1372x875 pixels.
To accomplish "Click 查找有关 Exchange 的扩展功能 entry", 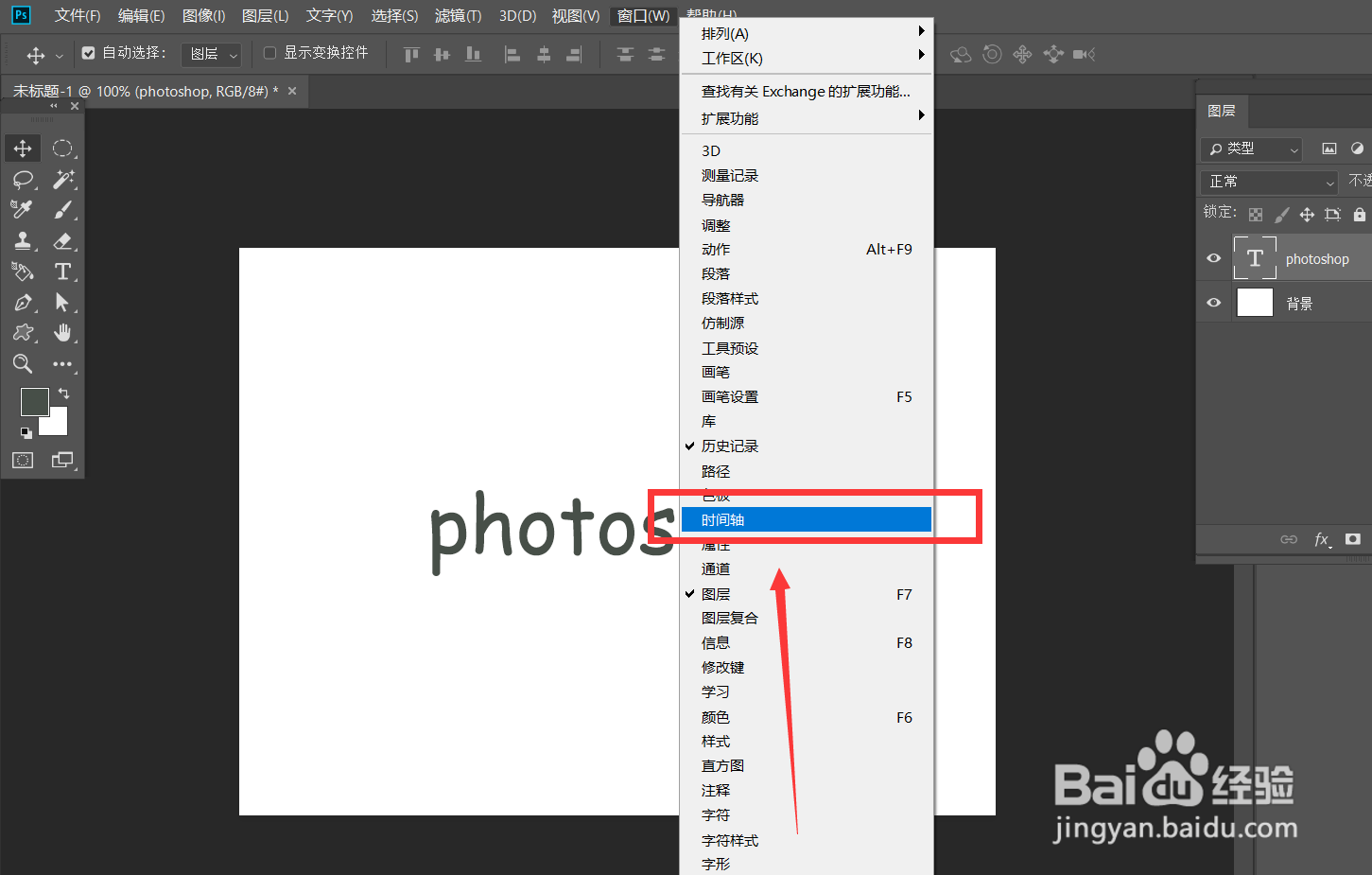I will [x=807, y=92].
